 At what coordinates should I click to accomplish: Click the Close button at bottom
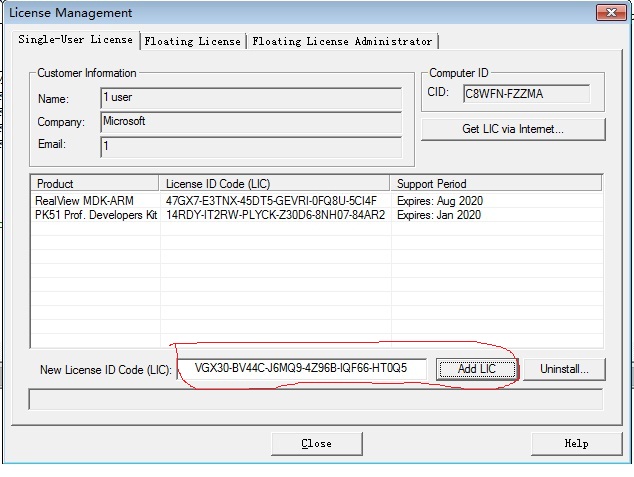click(x=317, y=443)
